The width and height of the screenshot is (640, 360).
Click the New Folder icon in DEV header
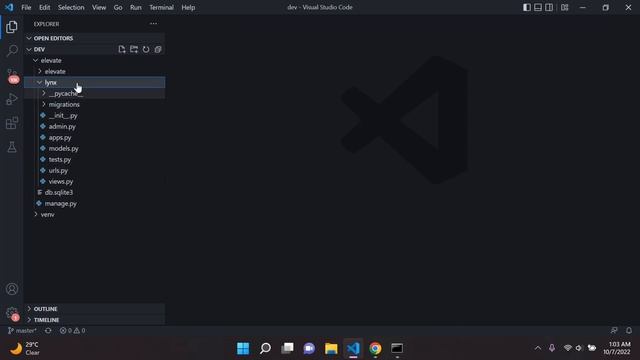click(134, 49)
